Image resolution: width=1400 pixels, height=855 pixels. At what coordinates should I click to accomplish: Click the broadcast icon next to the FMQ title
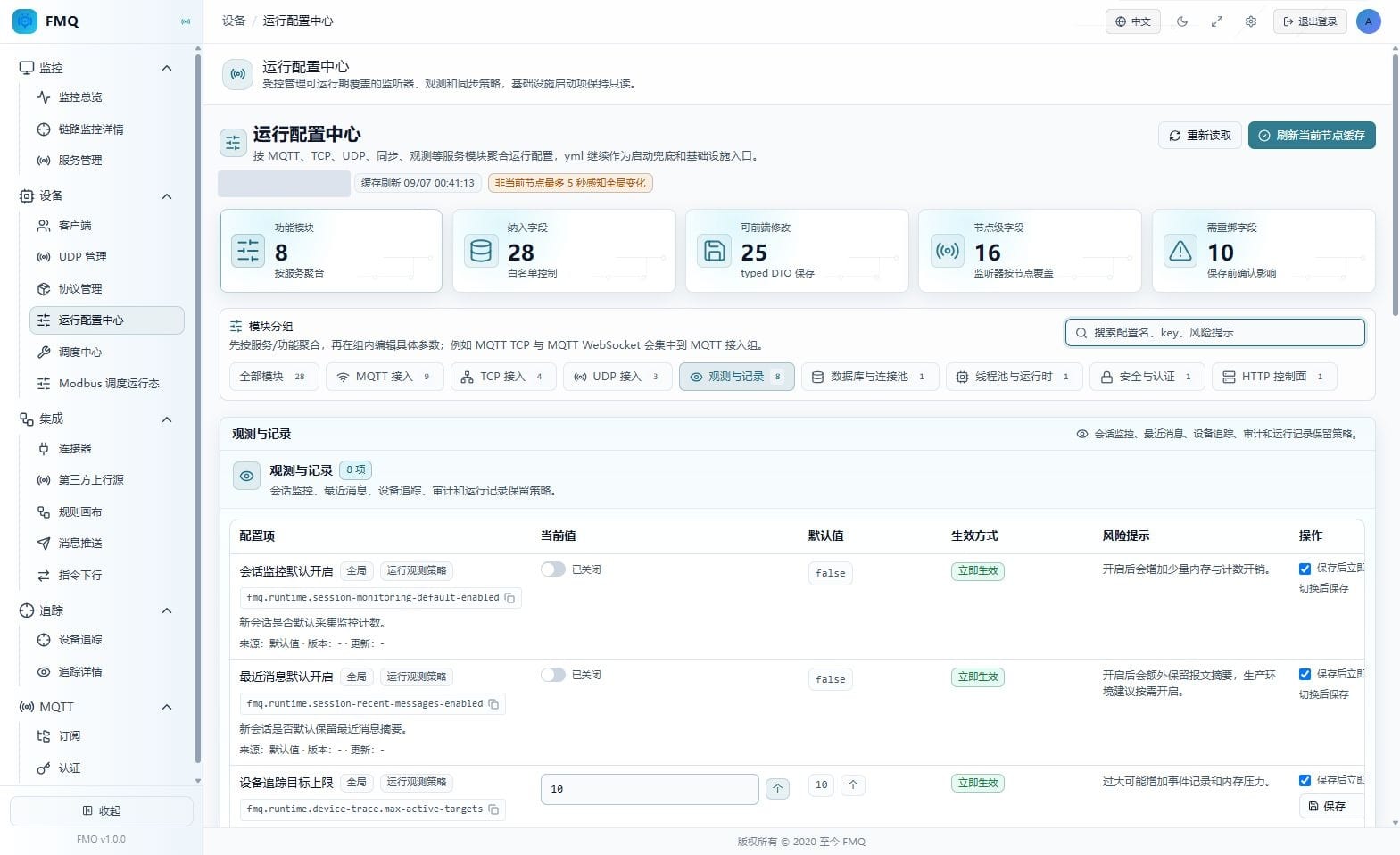[x=186, y=21]
